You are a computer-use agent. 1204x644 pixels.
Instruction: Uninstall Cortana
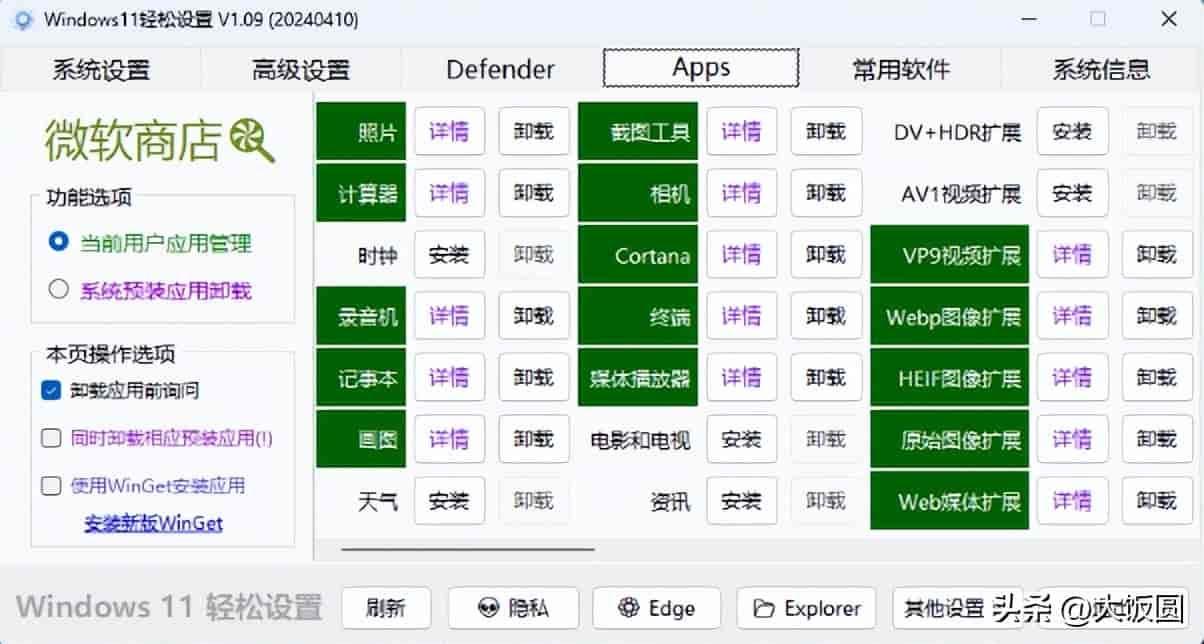[826, 255]
